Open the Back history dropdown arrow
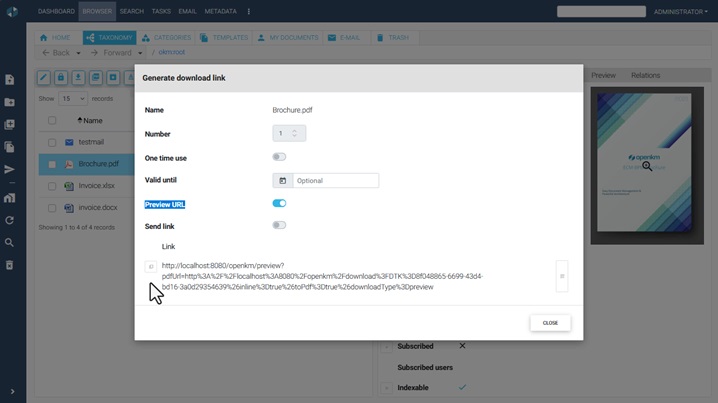 tap(78, 53)
